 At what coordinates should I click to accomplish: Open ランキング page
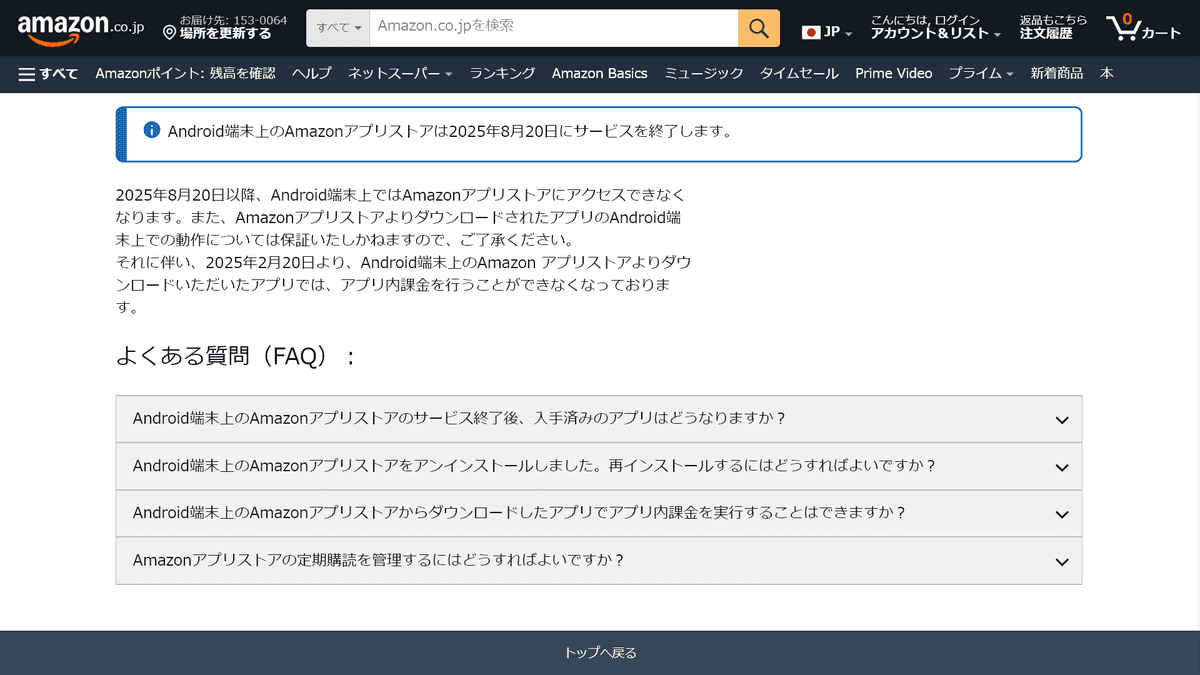[x=502, y=74]
